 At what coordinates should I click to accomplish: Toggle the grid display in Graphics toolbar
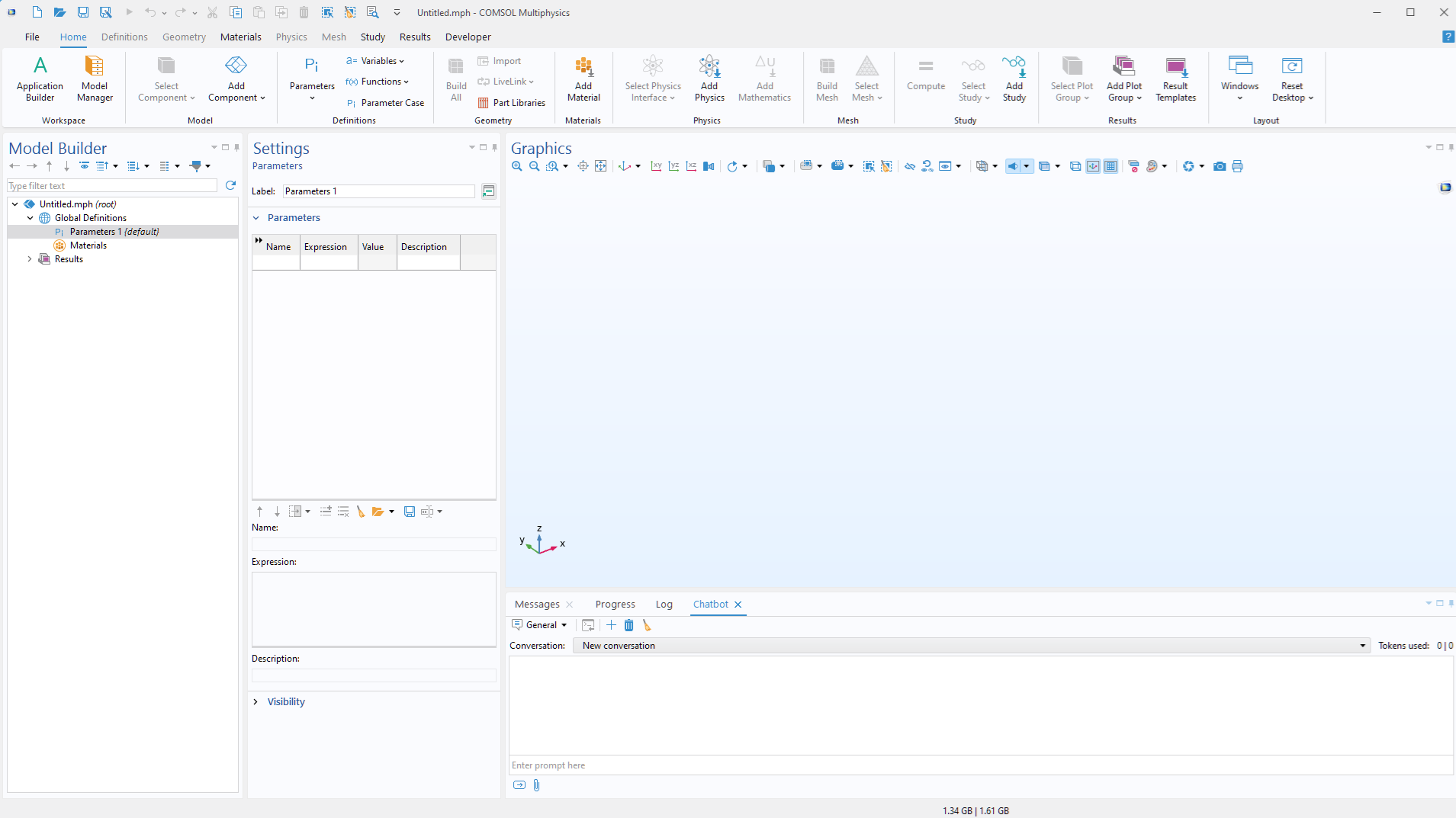pyautogui.click(x=1110, y=166)
